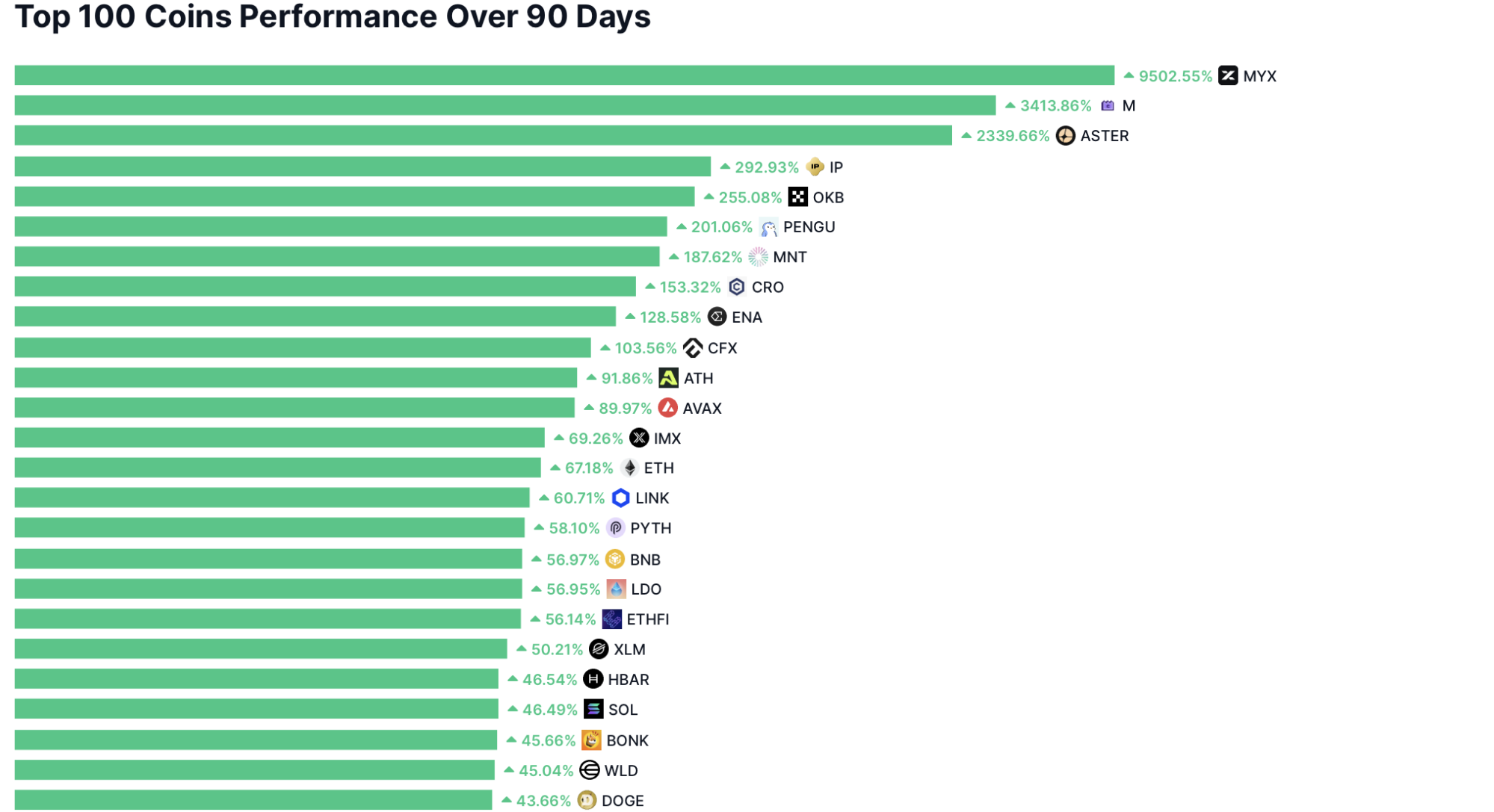Click the MYX coin logo icon

click(1227, 75)
